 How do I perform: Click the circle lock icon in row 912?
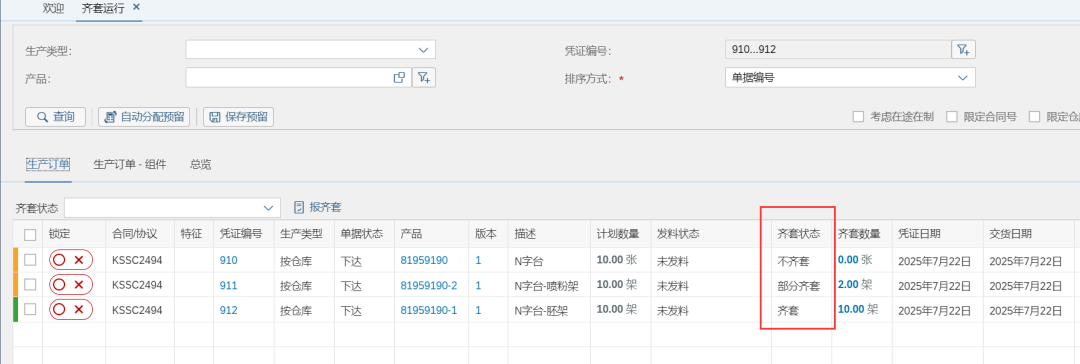pyautogui.click(x=59, y=310)
